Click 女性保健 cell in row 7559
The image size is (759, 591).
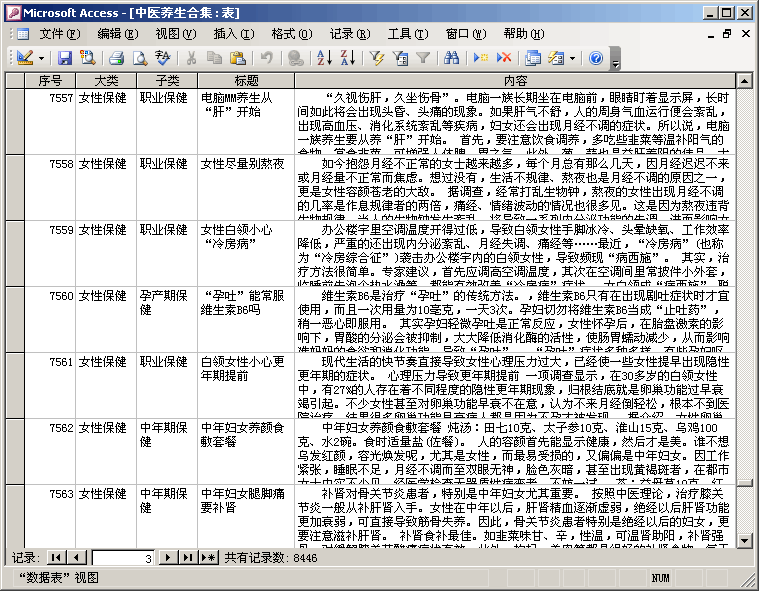coord(106,253)
